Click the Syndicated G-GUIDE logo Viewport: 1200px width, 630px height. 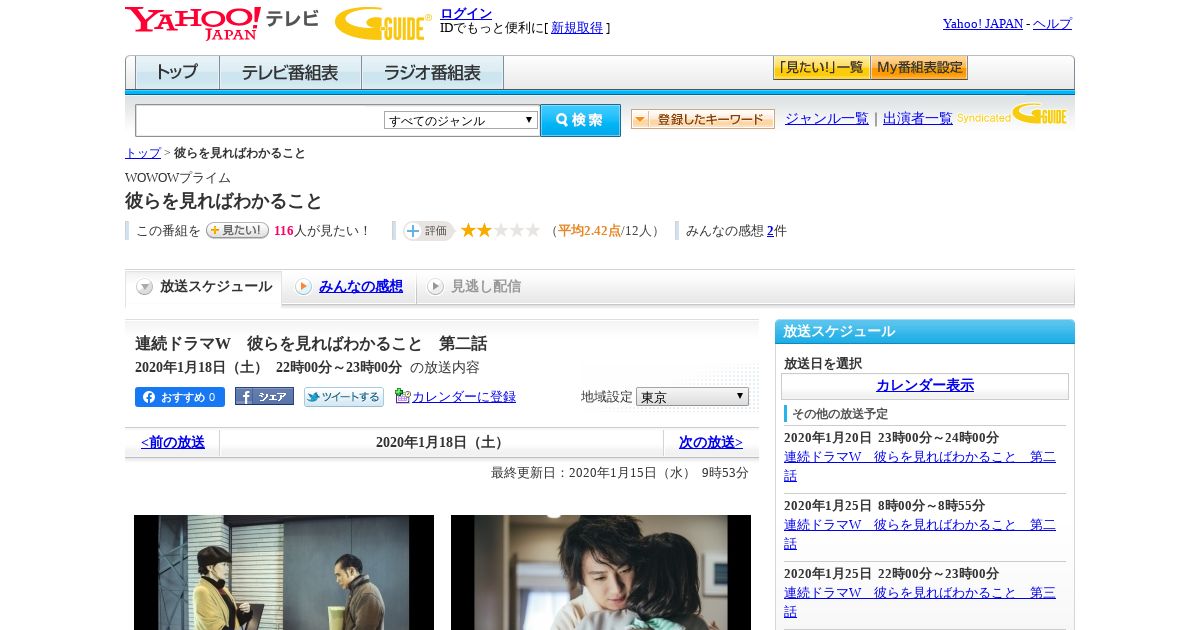coord(1012,114)
